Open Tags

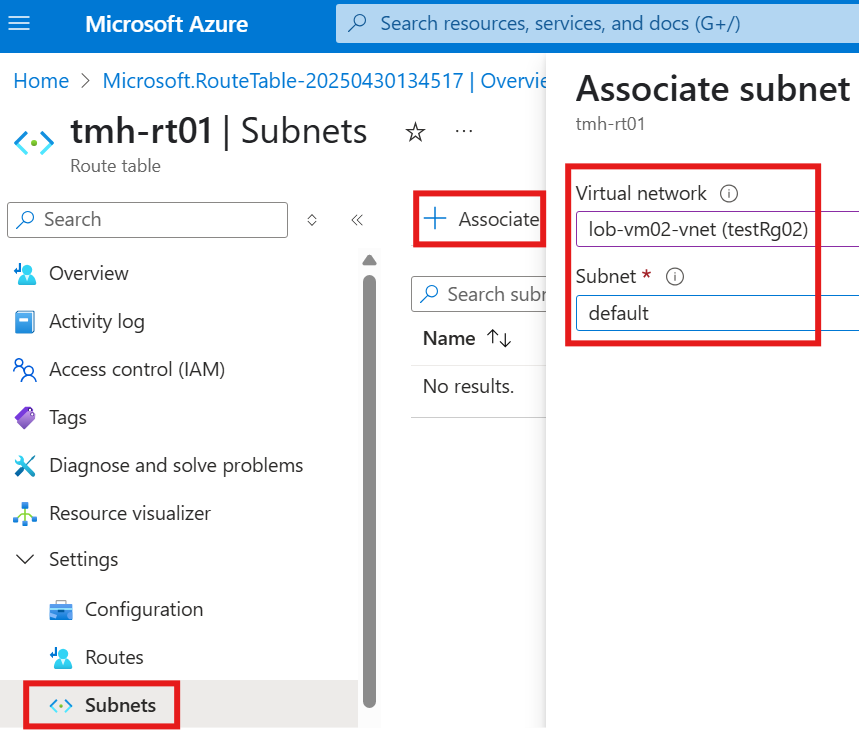point(67,418)
